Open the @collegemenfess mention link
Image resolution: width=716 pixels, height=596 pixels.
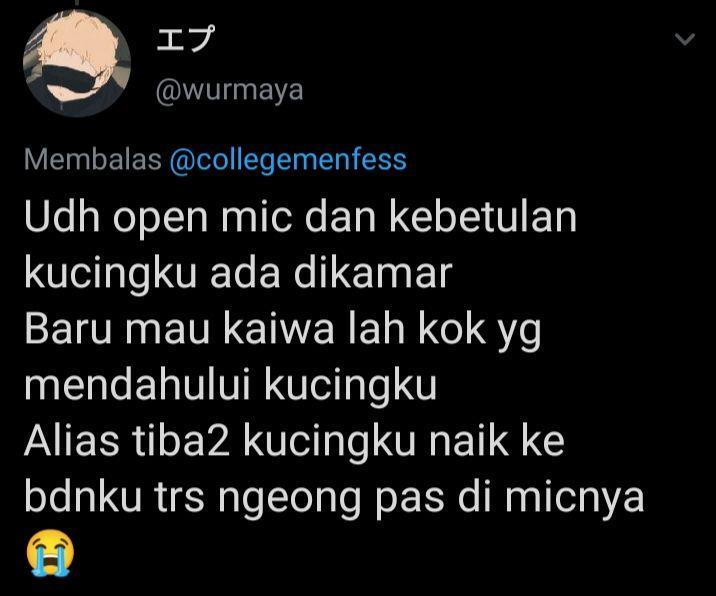288,160
